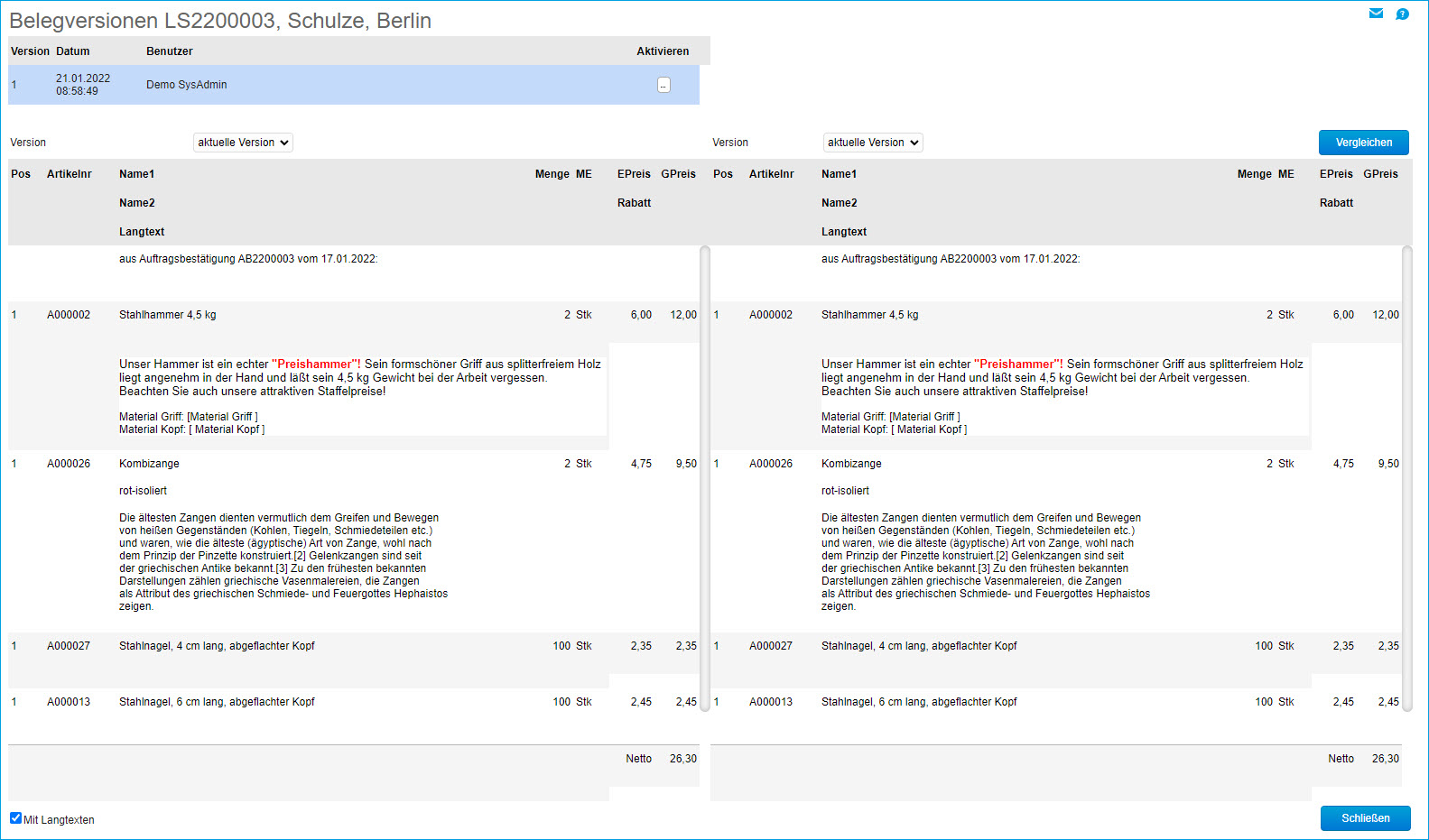
Task: Open the help speech bubble icon
Action: click(1402, 14)
